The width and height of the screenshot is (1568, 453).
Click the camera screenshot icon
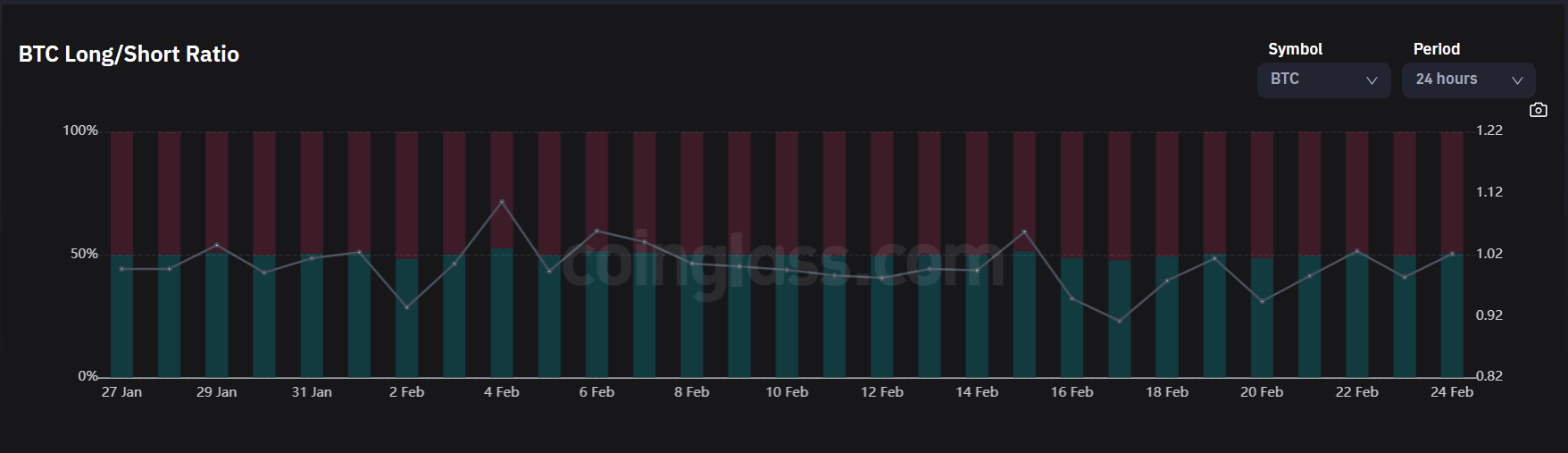coord(1538,110)
